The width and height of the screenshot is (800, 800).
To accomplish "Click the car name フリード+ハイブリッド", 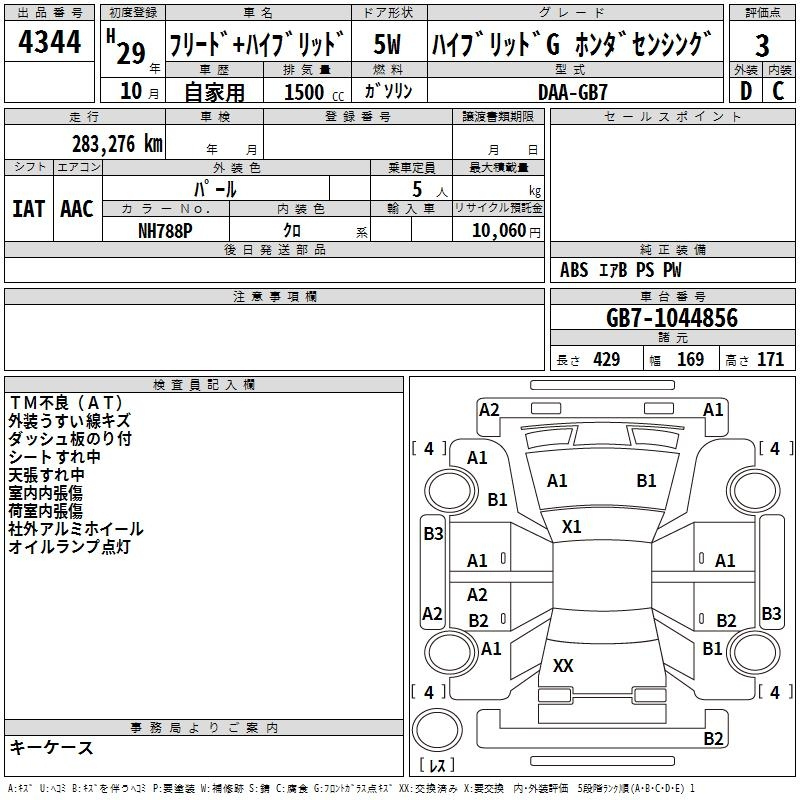I will (257, 44).
